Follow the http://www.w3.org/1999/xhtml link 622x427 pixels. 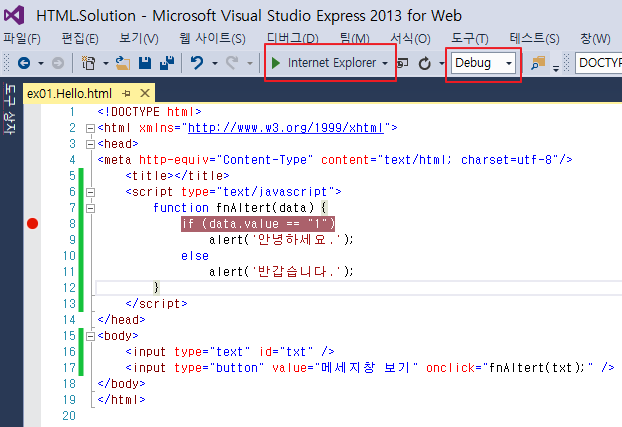point(286,128)
